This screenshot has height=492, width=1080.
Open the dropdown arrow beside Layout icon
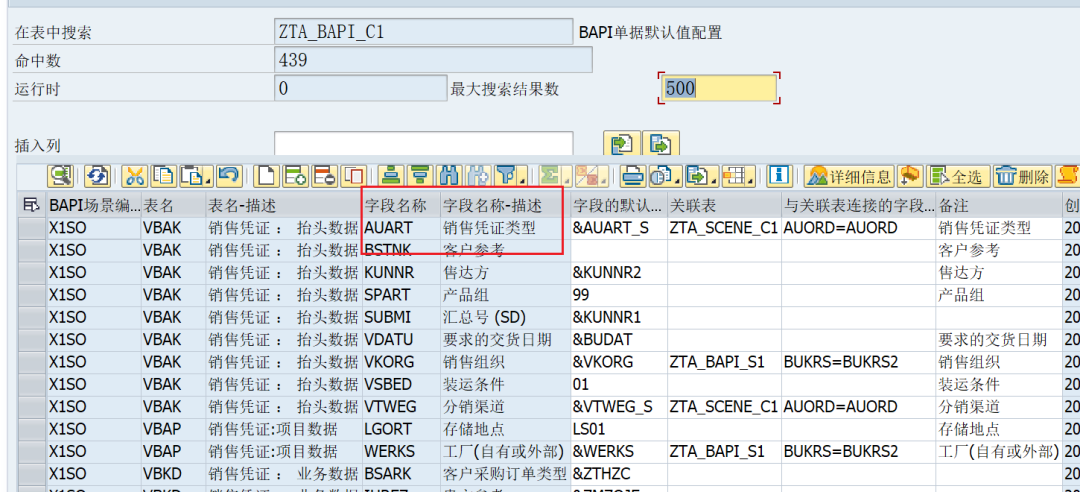751,181
